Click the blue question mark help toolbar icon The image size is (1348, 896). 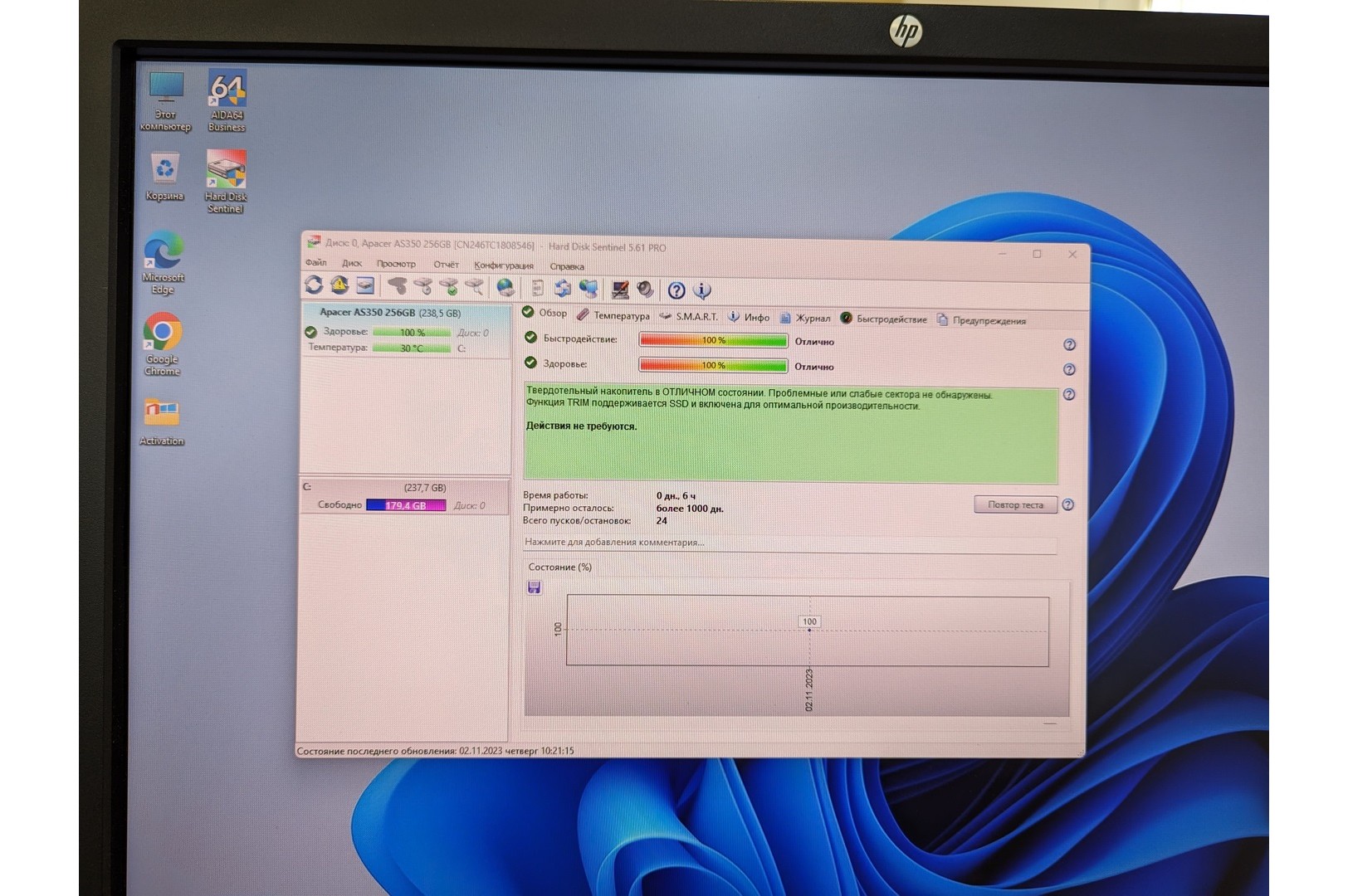click(676, 290)
